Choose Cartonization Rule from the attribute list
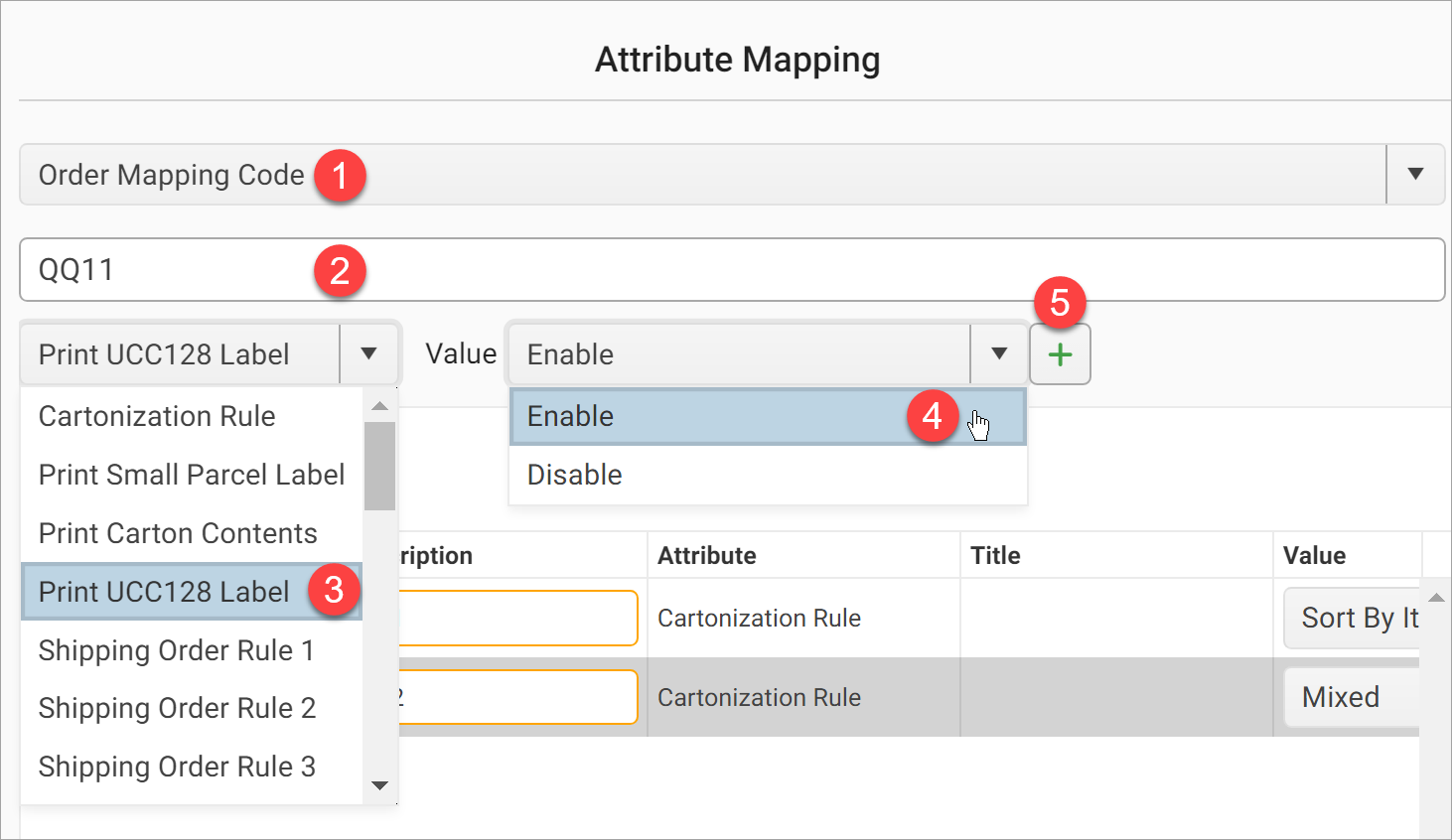This screenshot has height=840, width=1452. (x=156, y=416)
